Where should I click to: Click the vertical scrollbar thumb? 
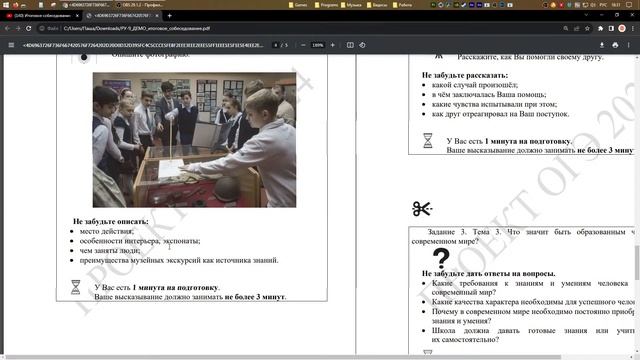click(637, 262)
